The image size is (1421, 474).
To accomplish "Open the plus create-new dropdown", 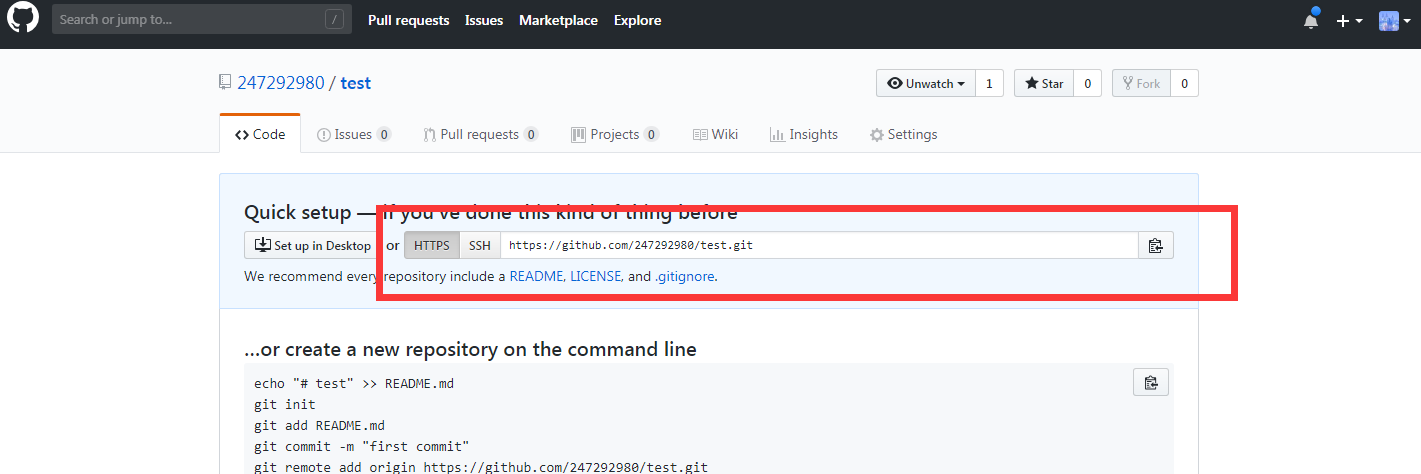I will (1349, 20).
